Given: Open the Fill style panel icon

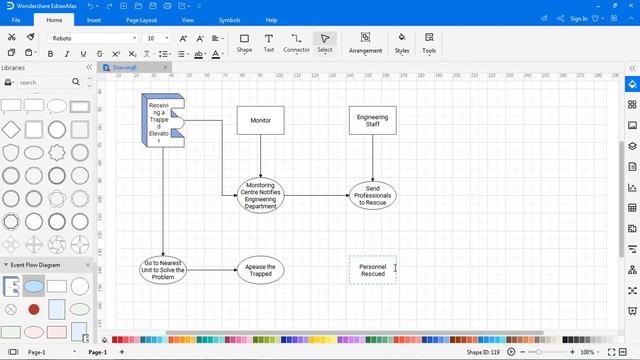Looking at the screenshot, I should click(632, 84).
